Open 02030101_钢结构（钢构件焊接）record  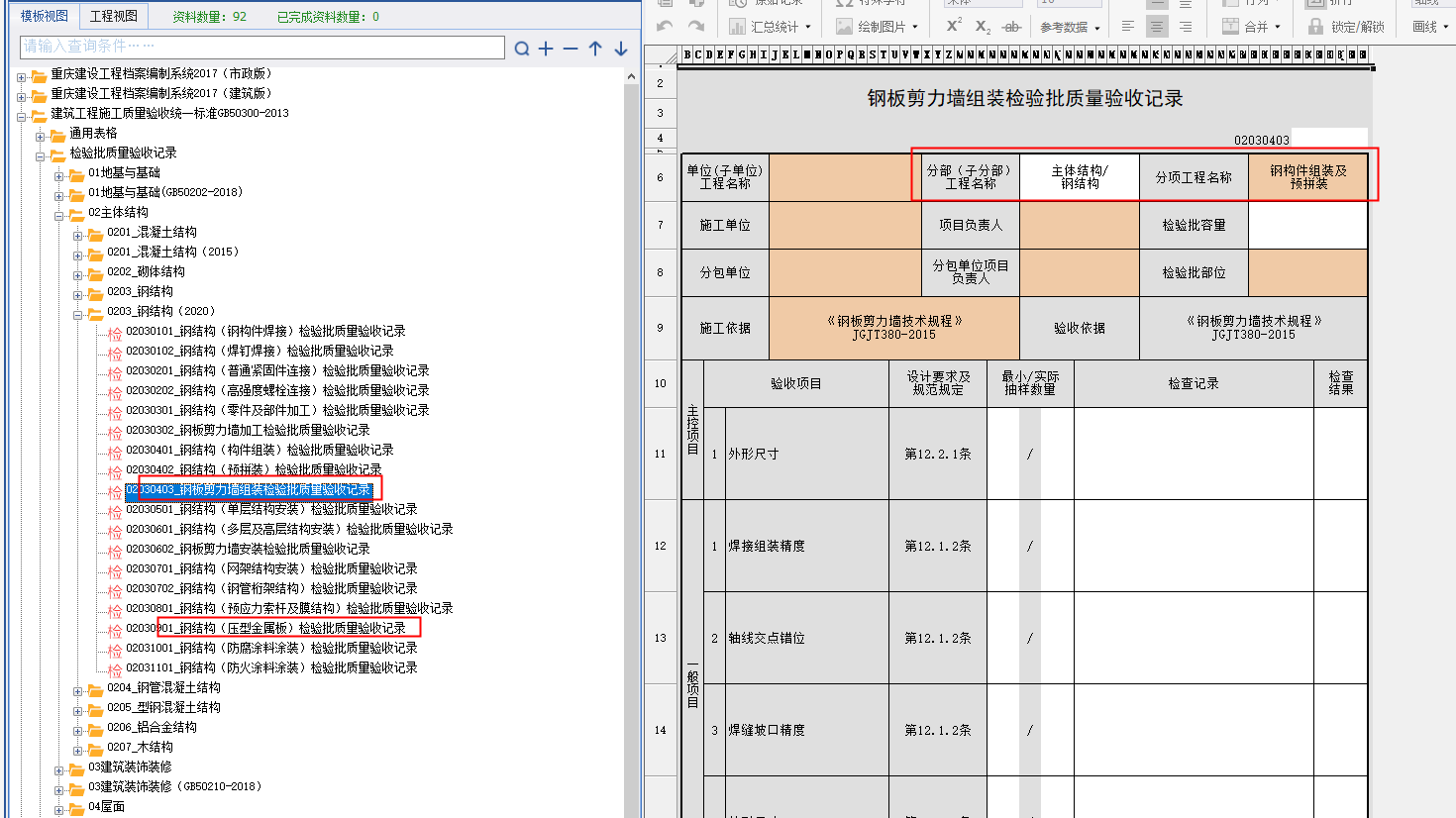tap(265, 331)
